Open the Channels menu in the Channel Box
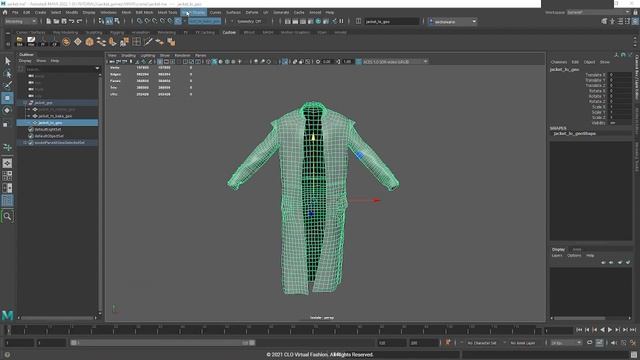This screenshot has height=360, width=640. (x=559, y=62)
